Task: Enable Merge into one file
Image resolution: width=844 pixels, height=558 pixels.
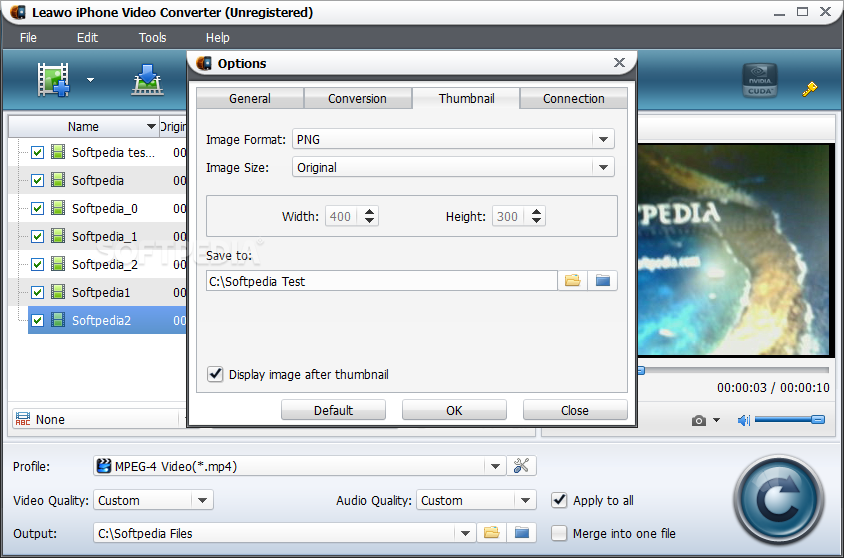Action: (x=559, y=533)
